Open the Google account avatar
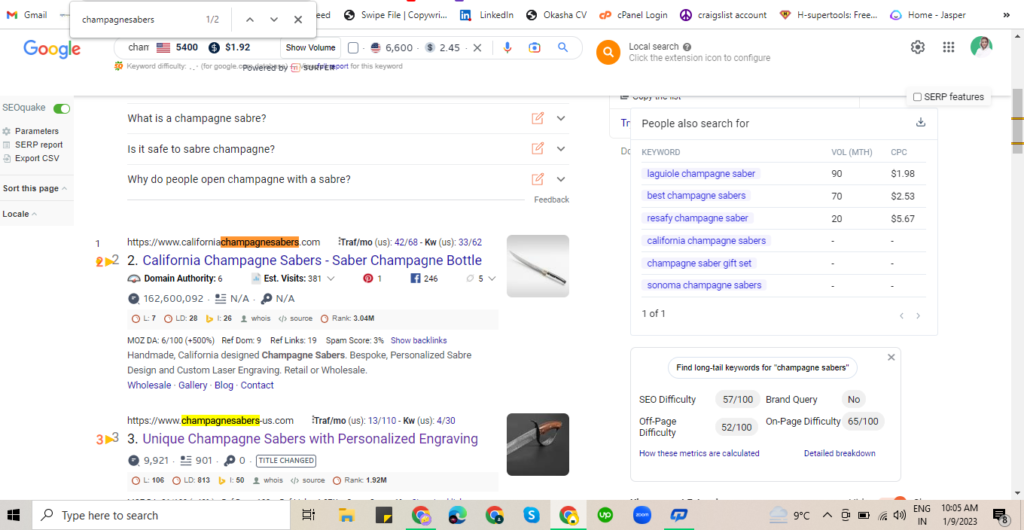This screenshot has width=1024, height=530. click(x=981, y=47)
